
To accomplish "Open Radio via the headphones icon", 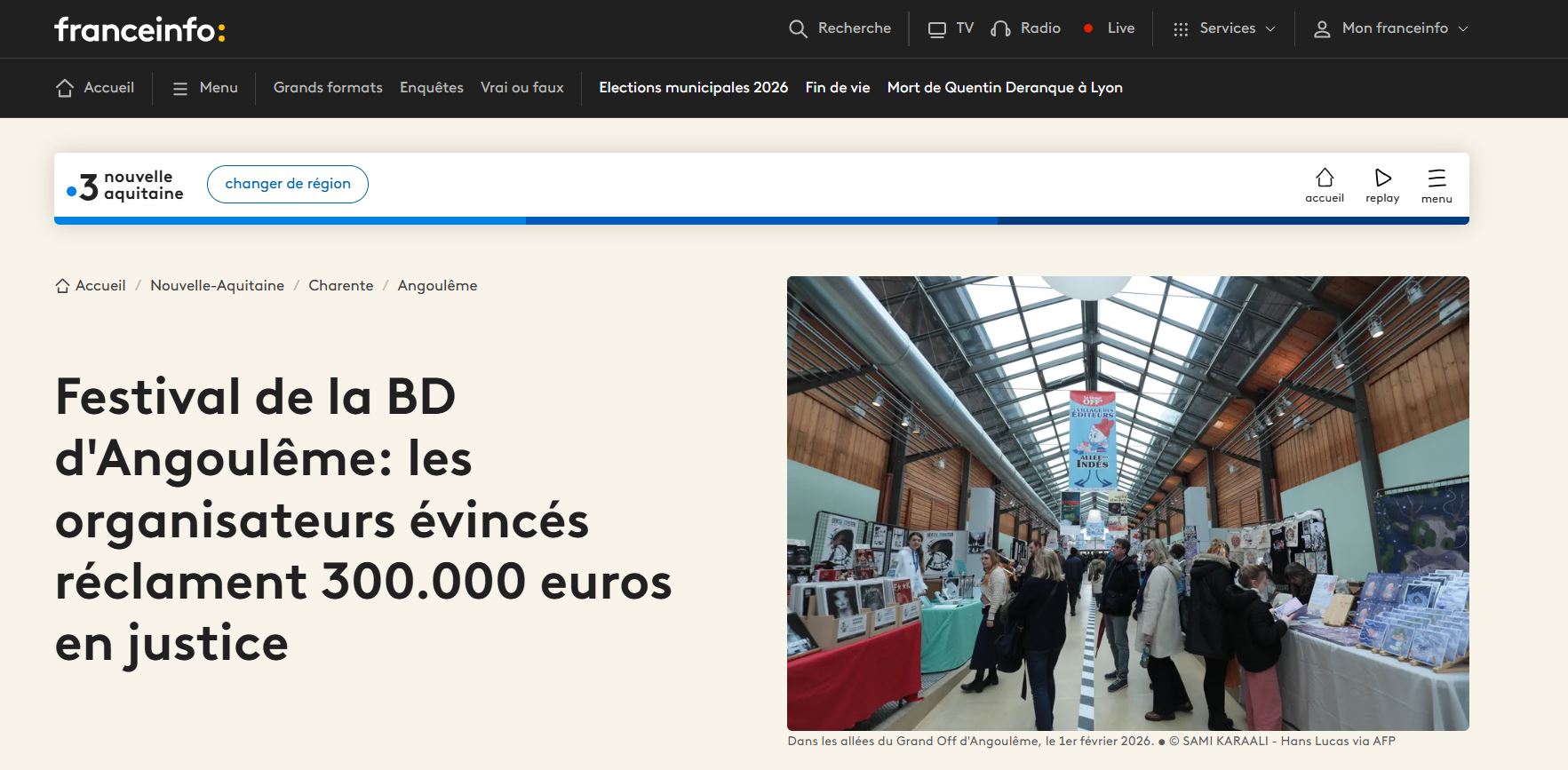I will 1000,29.
